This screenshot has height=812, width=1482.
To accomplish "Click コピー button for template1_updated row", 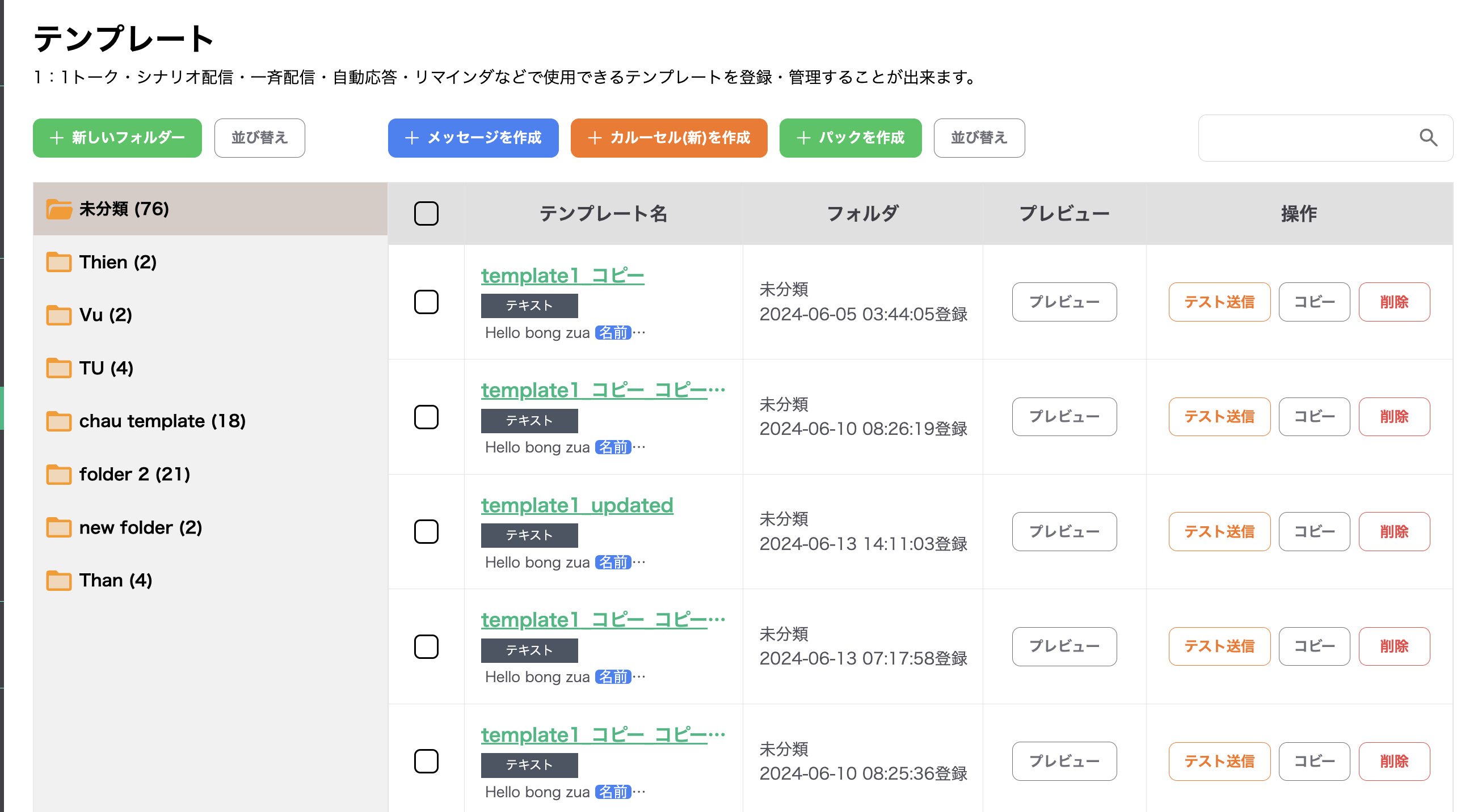I will tap(1314, 532).
